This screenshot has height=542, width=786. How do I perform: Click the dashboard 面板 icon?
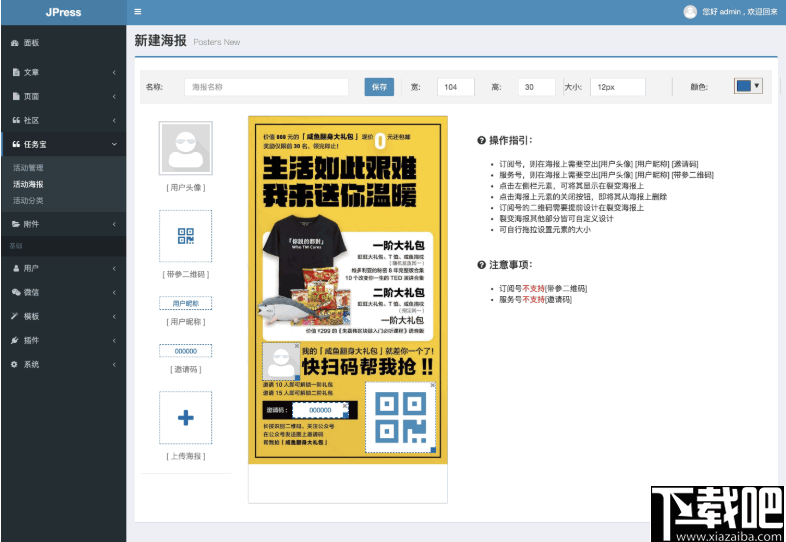coord(15,43)
